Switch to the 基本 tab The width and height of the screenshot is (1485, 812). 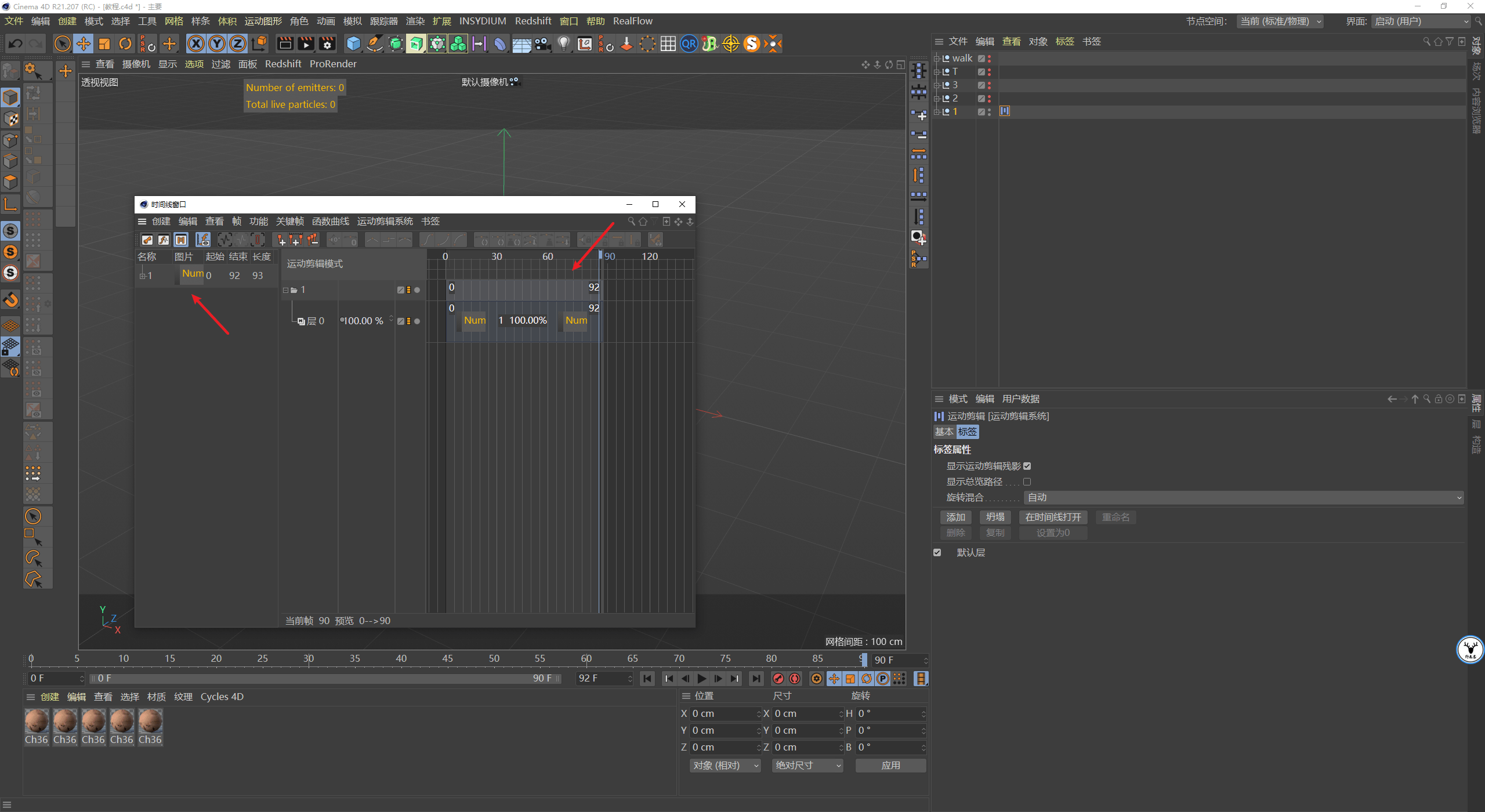[x=944, y=432]
